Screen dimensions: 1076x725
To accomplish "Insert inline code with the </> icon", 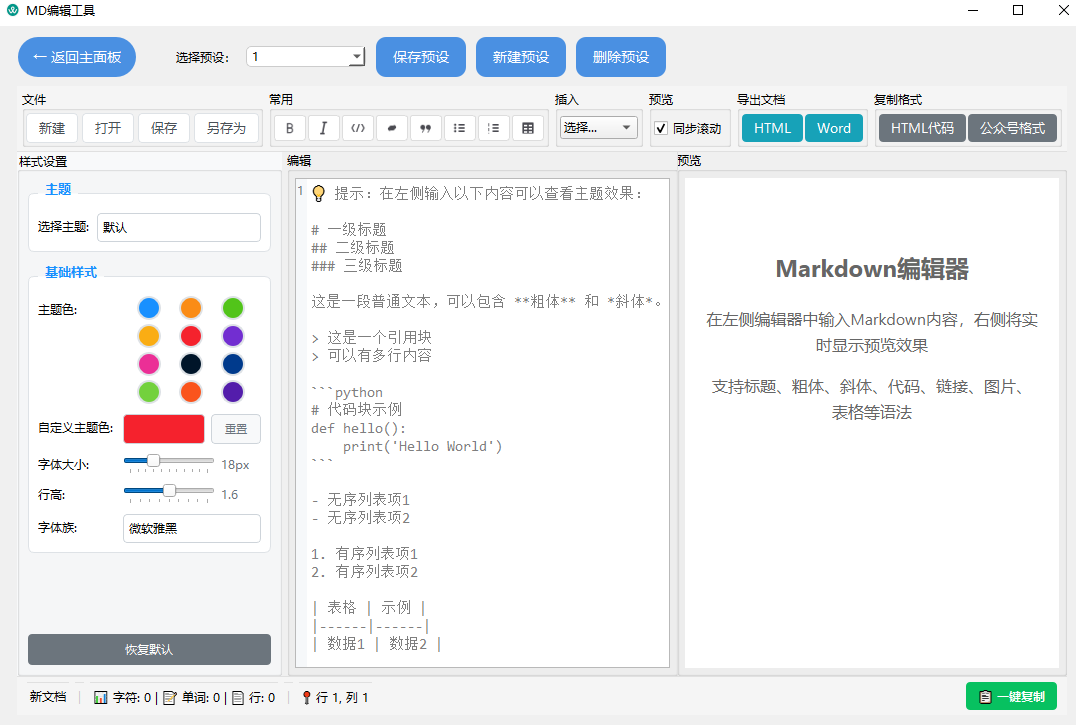I will point(357,128).
